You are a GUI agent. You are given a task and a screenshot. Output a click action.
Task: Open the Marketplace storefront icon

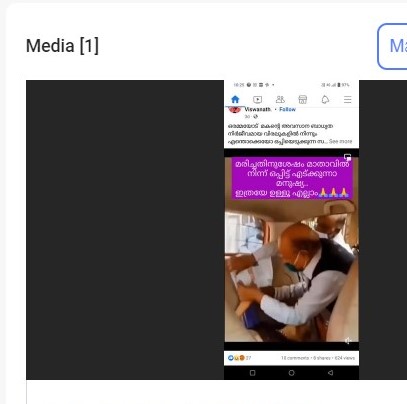click(303, 99)
